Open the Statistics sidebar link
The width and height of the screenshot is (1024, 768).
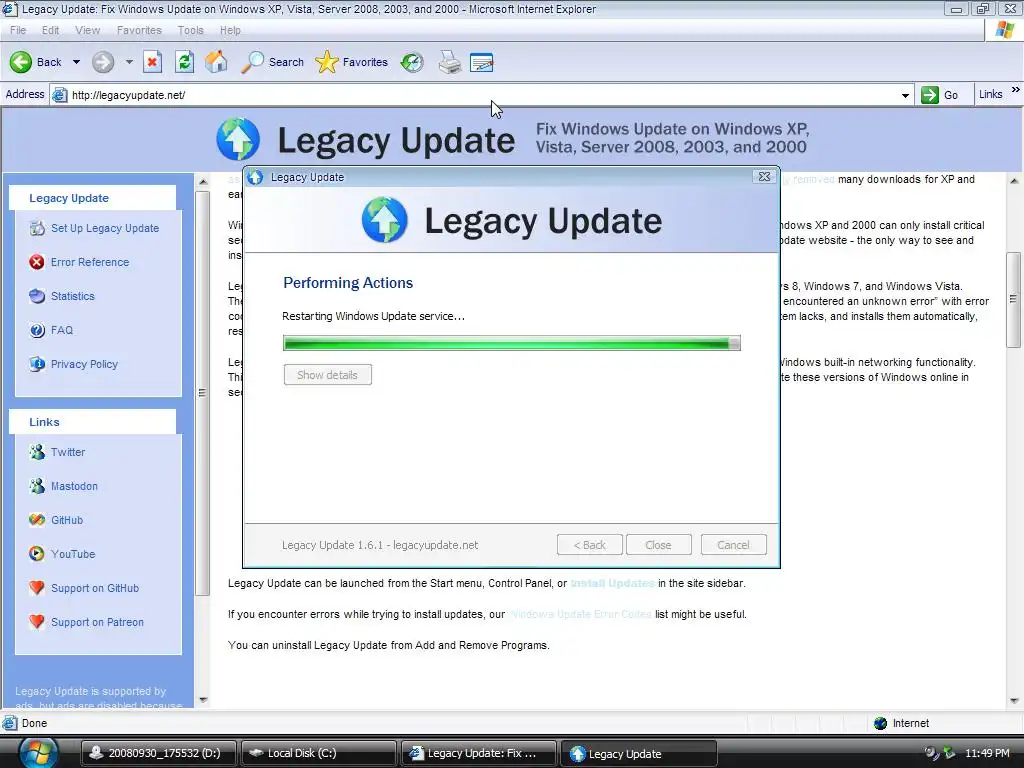pyautogui.click(x=72, y=296)
